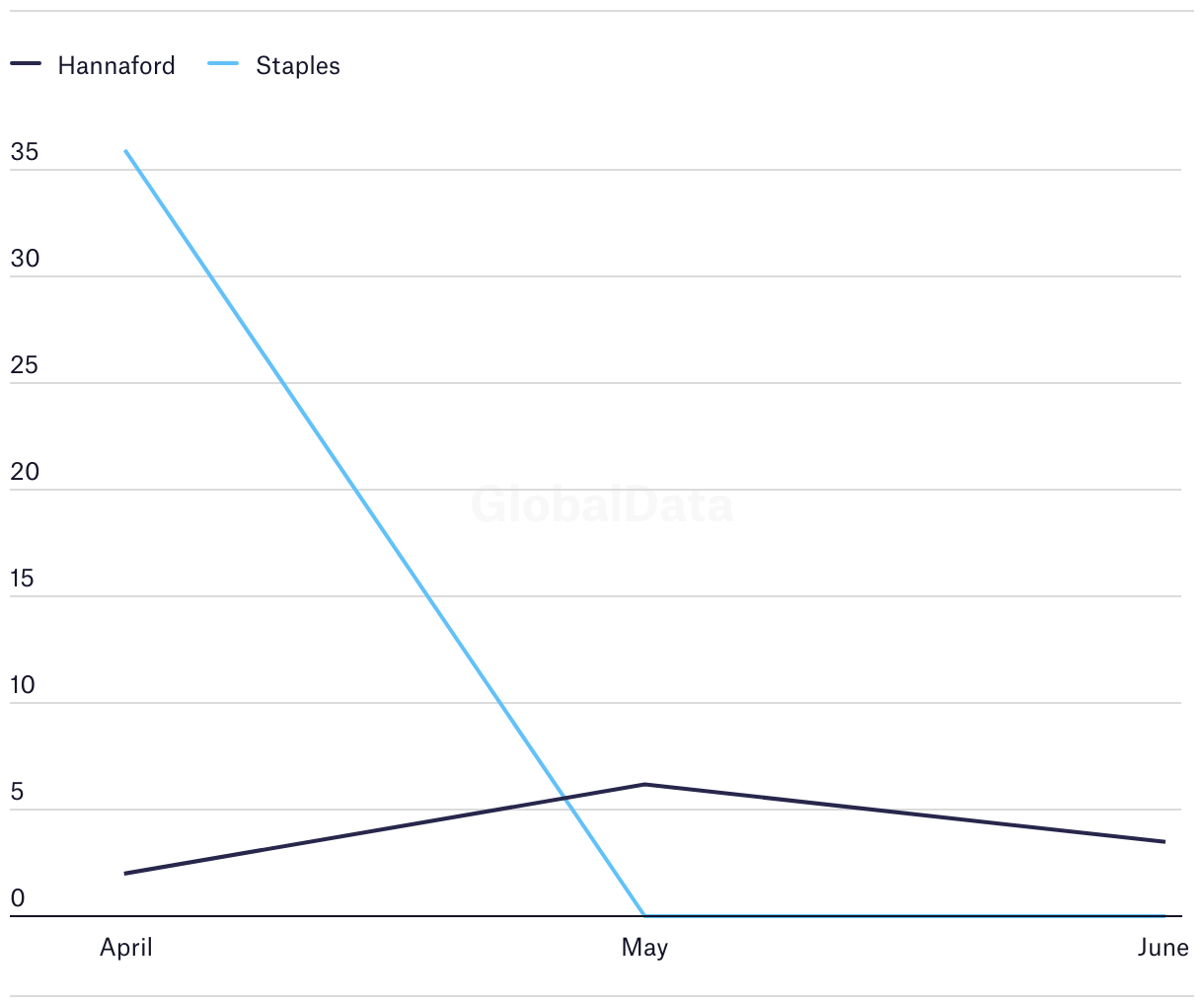Toggle the Hannaford legend entry

coord(93,65)
